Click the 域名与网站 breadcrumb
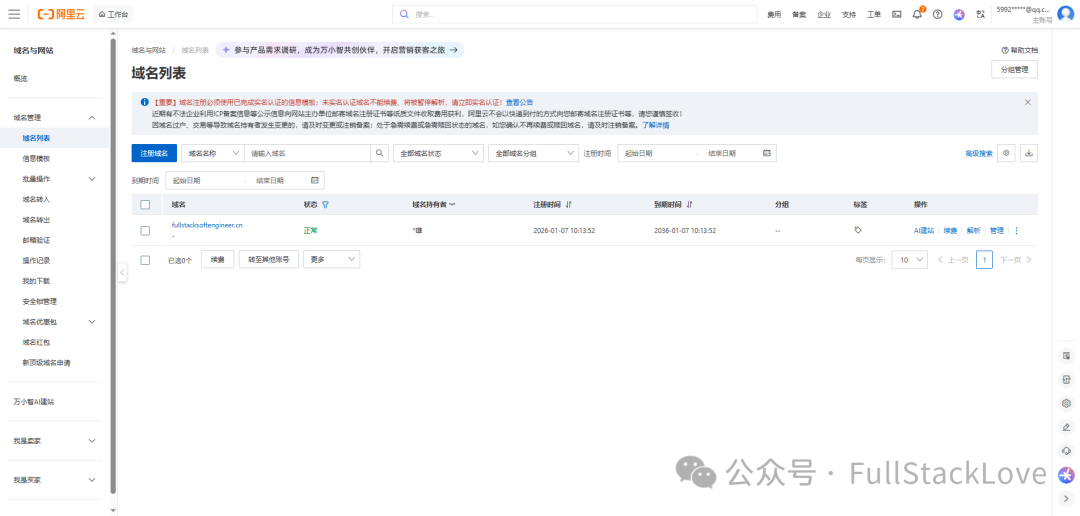1080x516 pixels. tap(149, 50)
